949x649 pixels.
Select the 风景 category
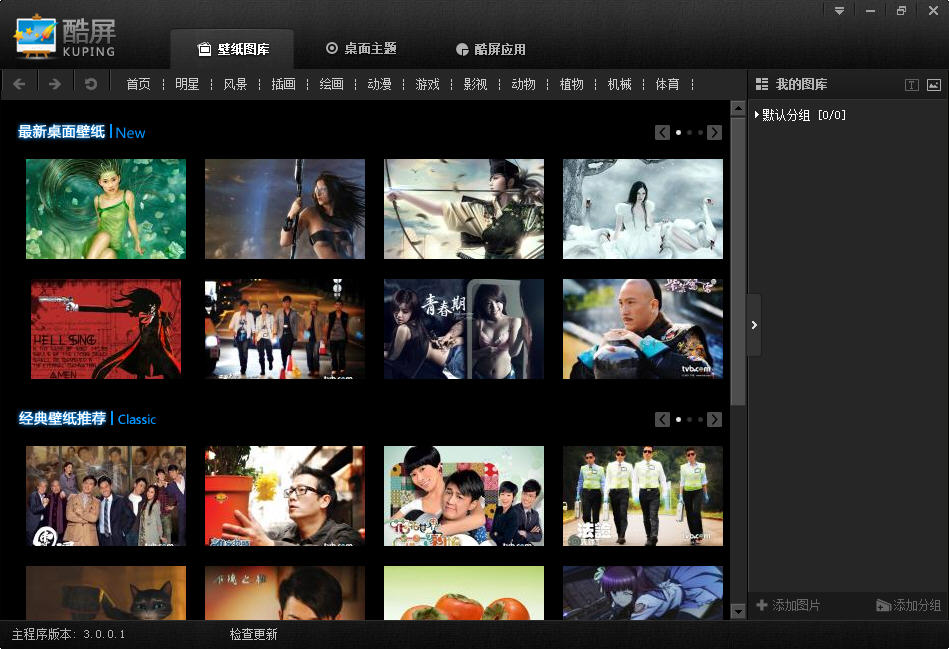[235, 84]
